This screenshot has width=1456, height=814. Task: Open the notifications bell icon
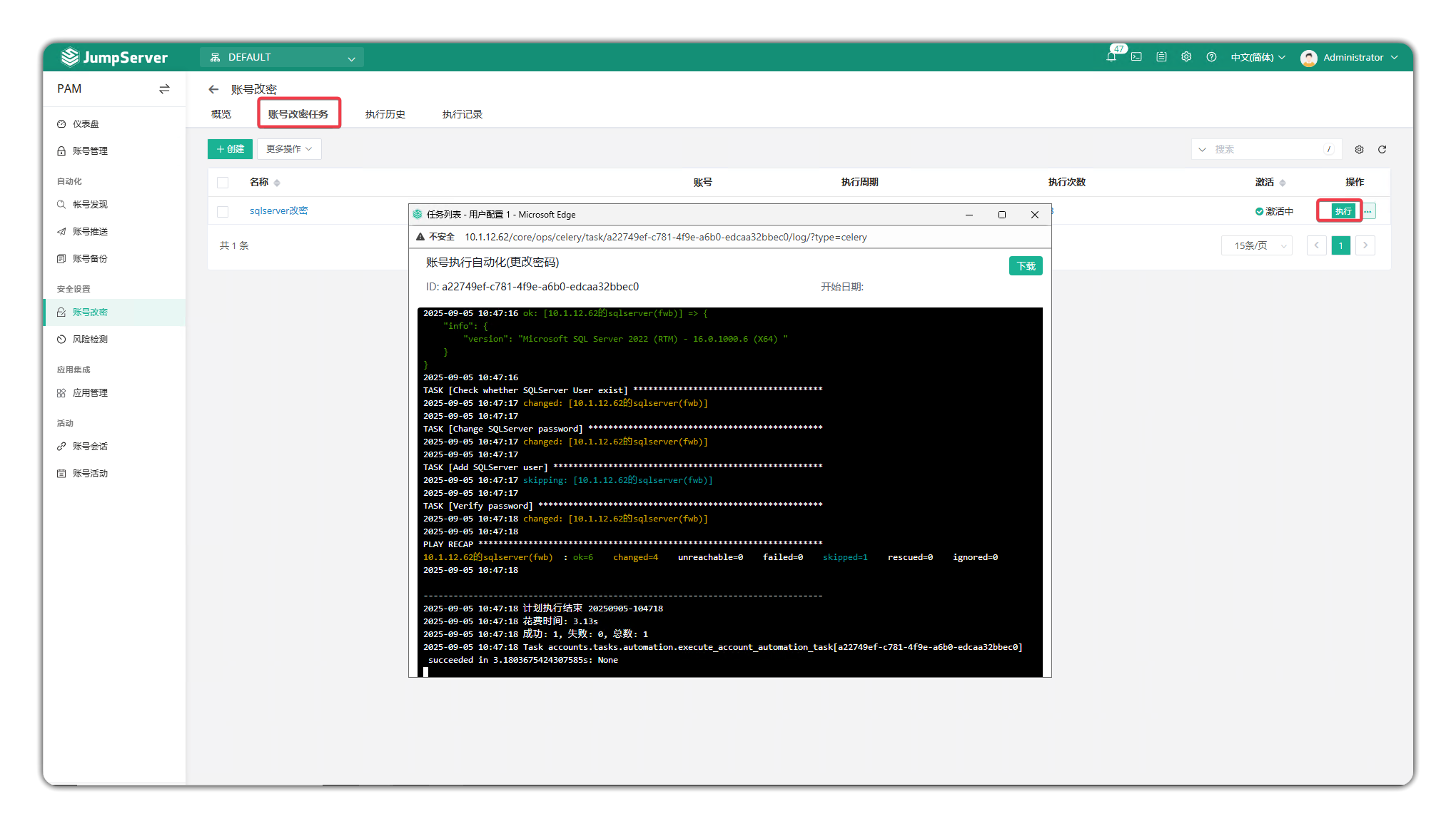coord(1111,57)
